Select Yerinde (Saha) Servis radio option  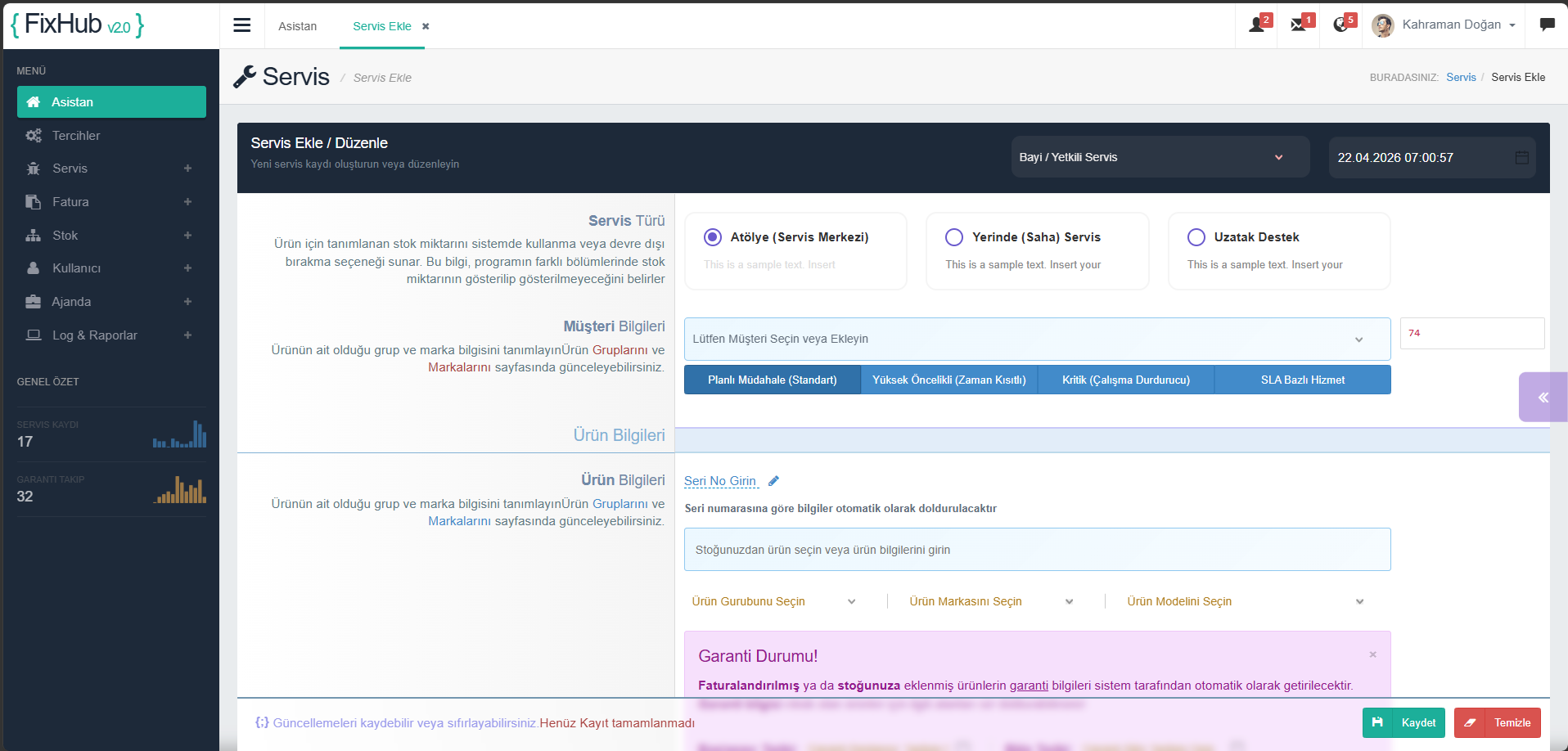(954, 237)
